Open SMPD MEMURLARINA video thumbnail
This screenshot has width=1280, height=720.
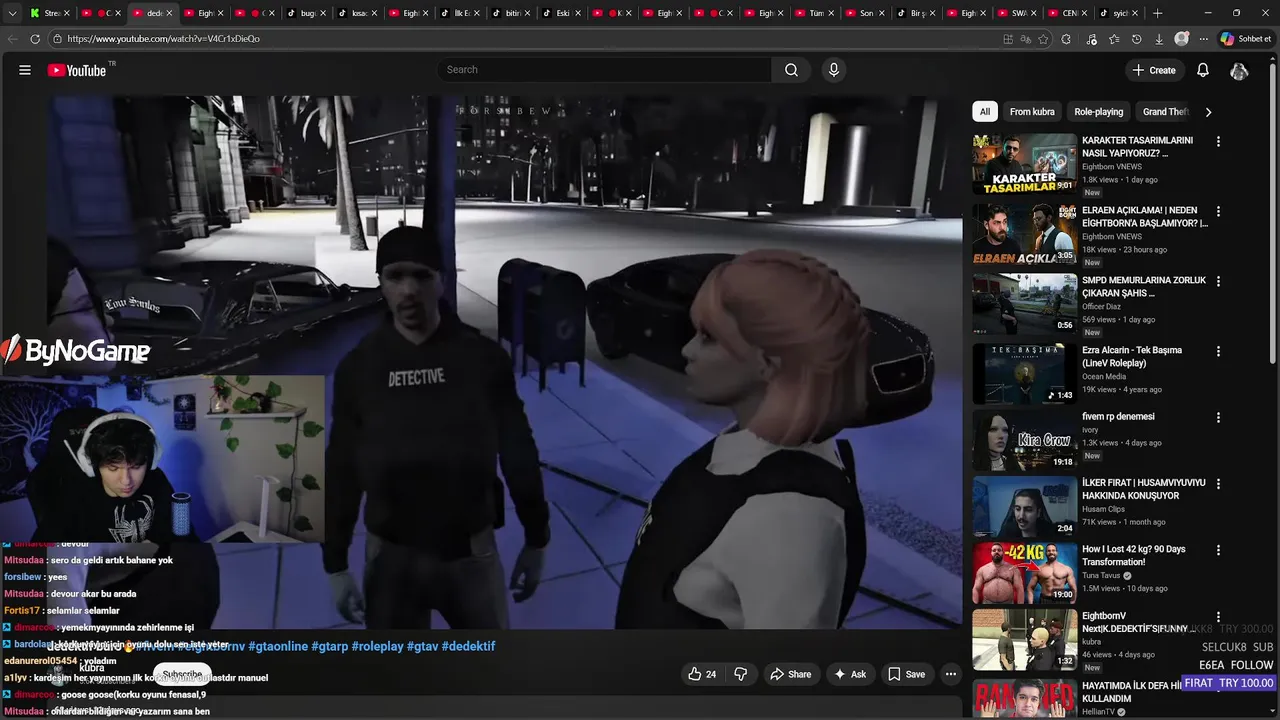coord(1025,304)
